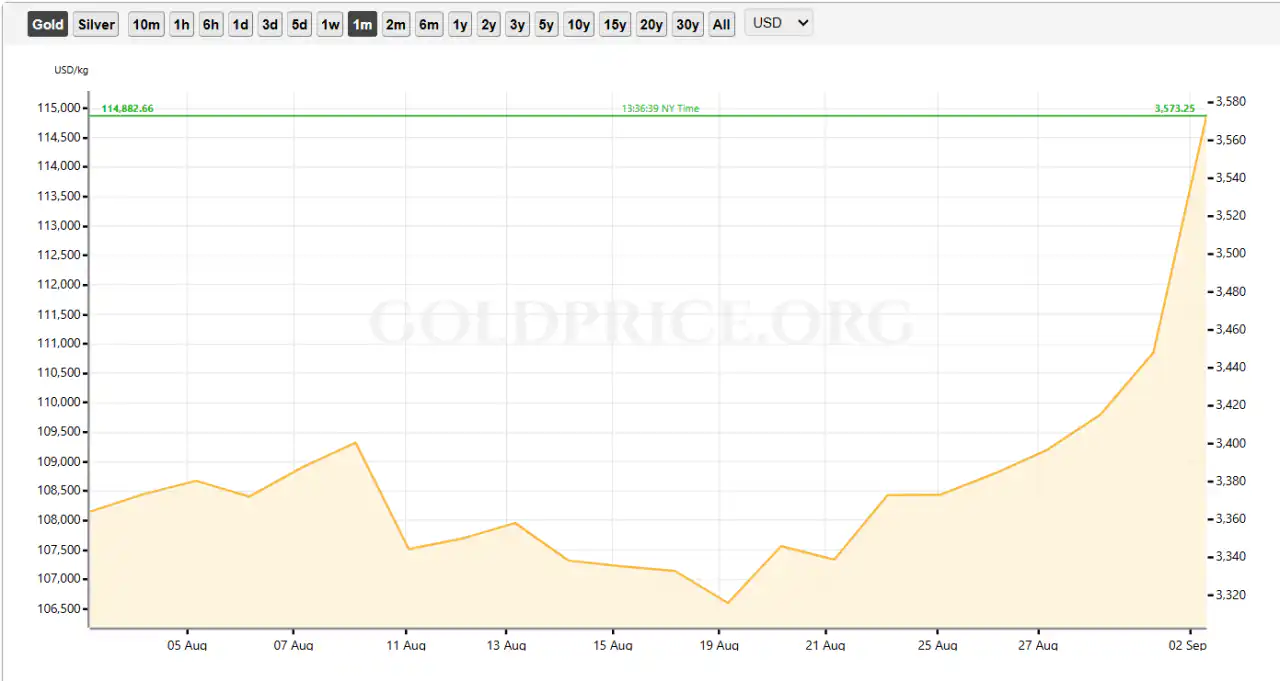Viewport: 1280px width, 681px height.
Task: Switch to the 2 month chart
Action: (x=395, y=23)
